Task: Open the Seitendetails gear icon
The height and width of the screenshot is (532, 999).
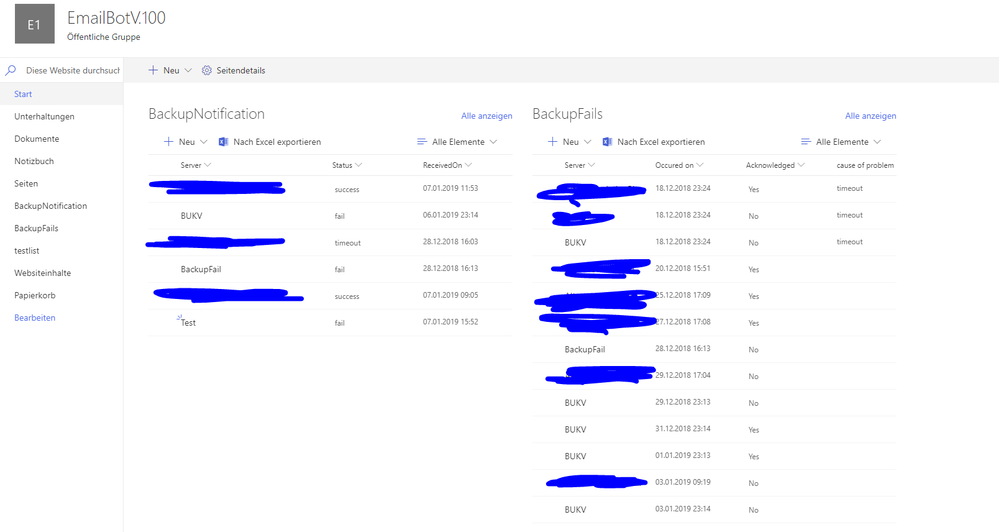Action: coord(206,70)
